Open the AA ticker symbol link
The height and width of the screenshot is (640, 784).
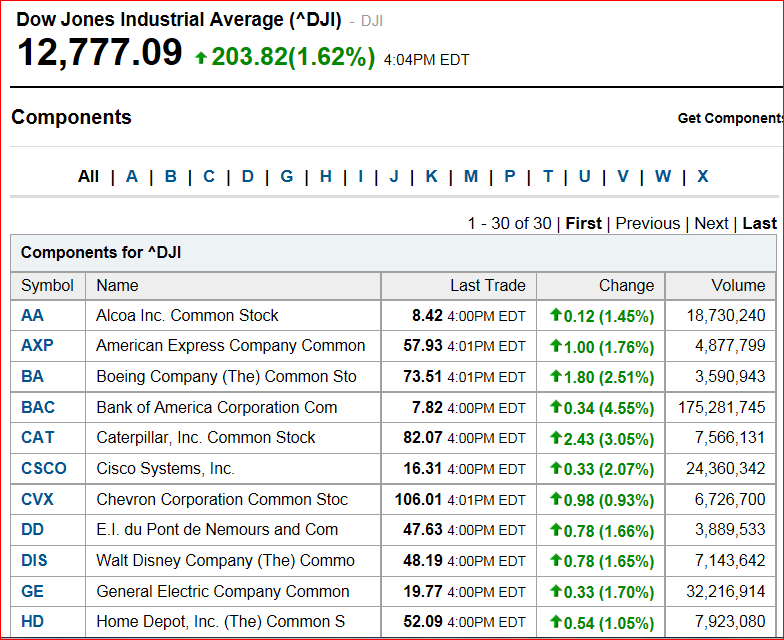(x=32, y=316)
